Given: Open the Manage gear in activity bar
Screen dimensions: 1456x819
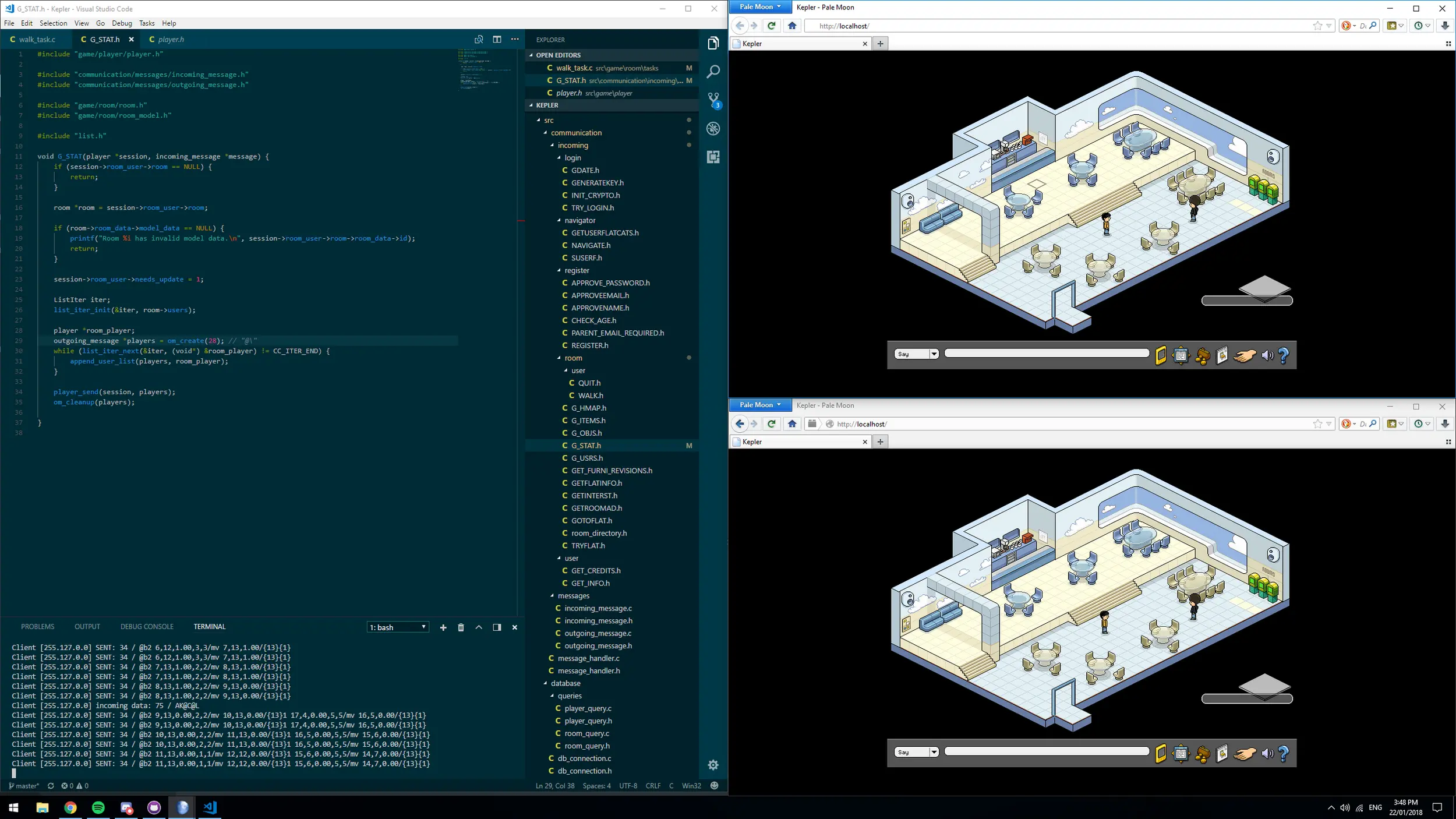Looking at the screenshot, I should click(x=713, y=765).
